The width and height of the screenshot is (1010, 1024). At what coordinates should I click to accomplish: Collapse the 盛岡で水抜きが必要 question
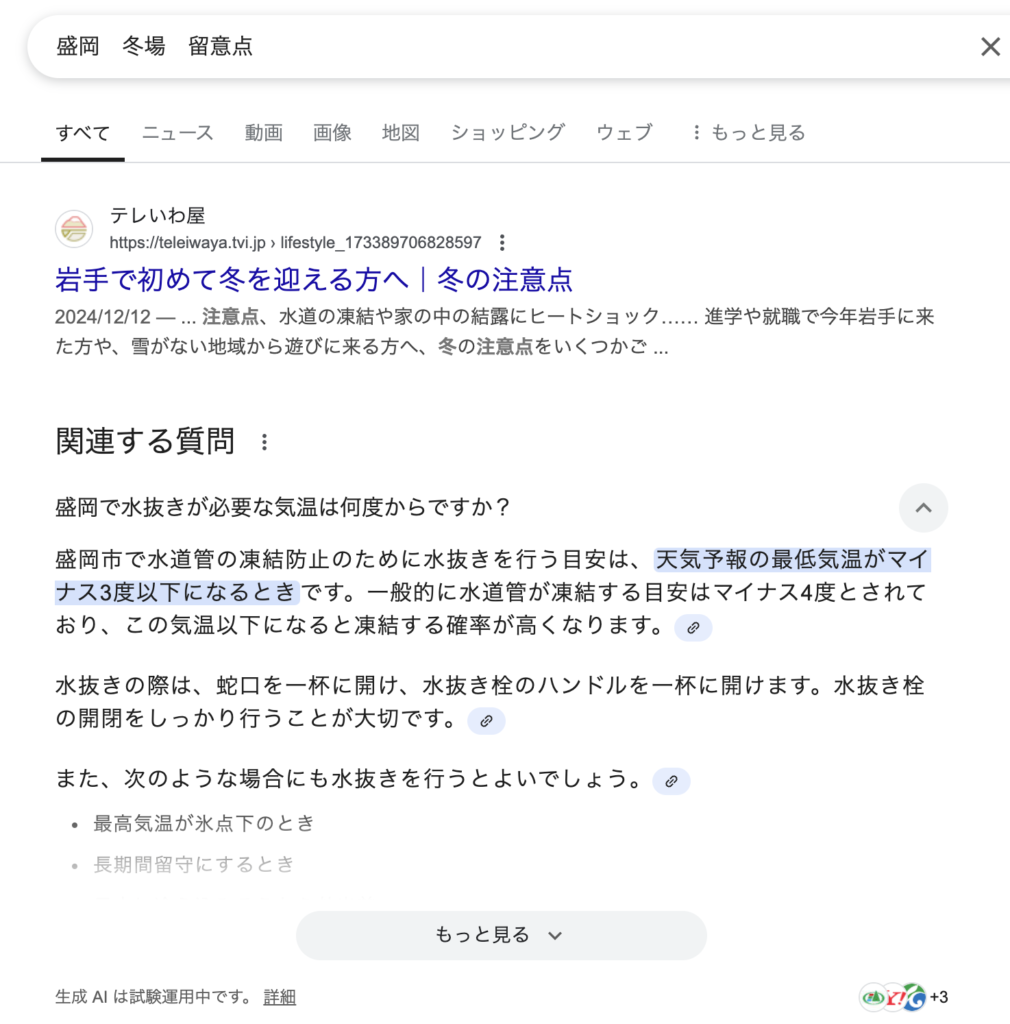[x=923, y=508]
